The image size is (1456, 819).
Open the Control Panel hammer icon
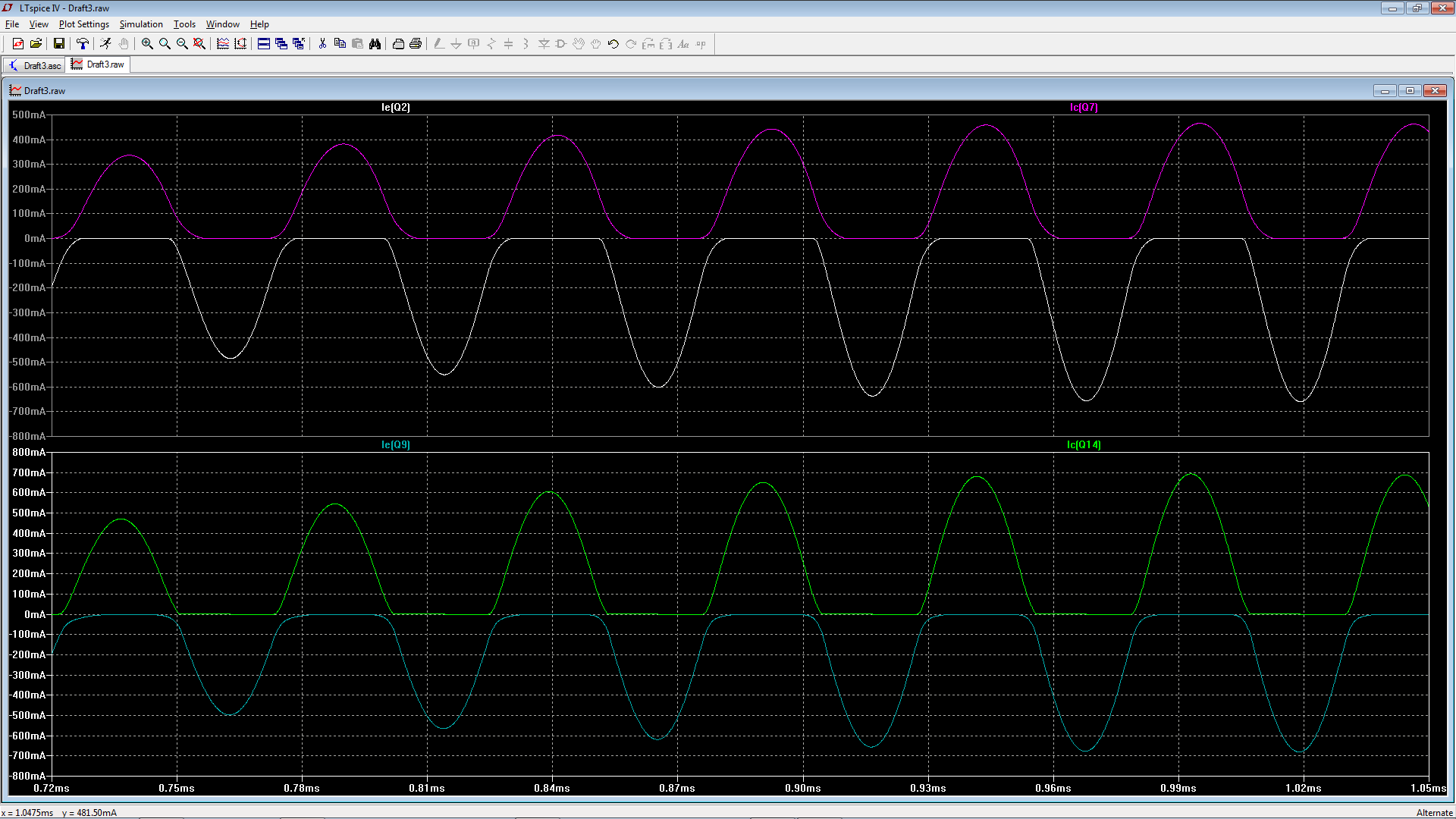(83, 44)
